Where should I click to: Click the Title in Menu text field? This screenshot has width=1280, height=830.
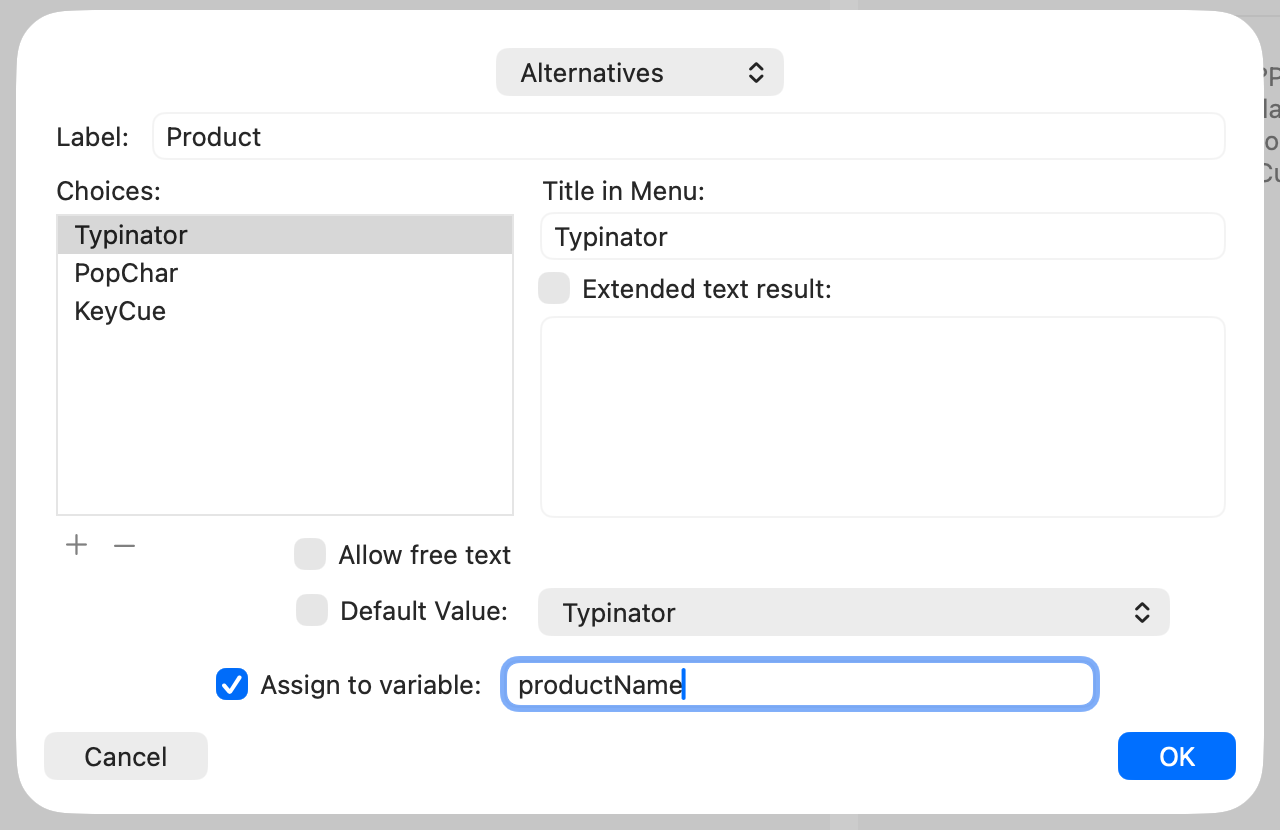pos(882,236)
